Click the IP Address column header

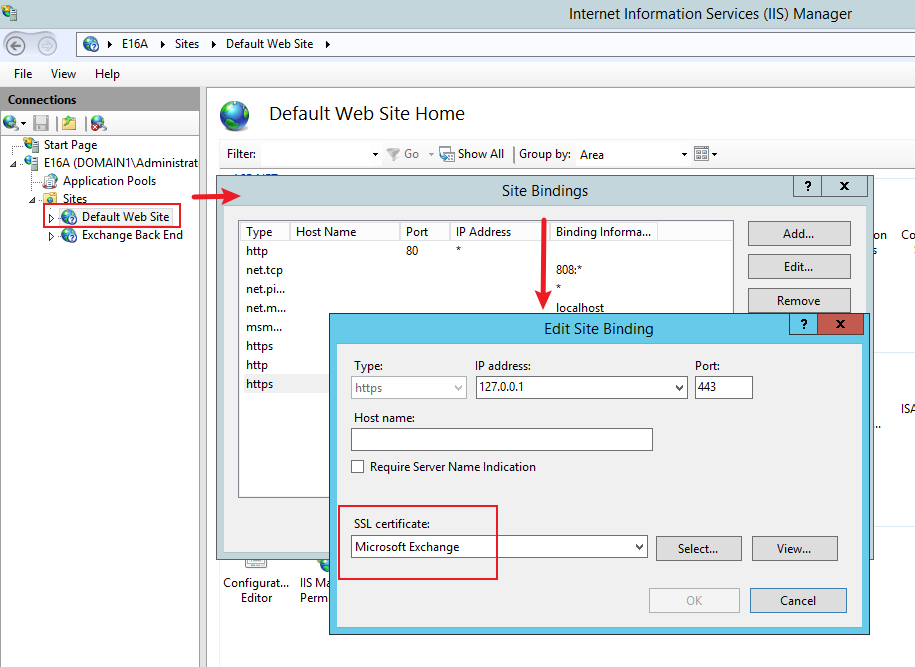[x=500, y=232]
